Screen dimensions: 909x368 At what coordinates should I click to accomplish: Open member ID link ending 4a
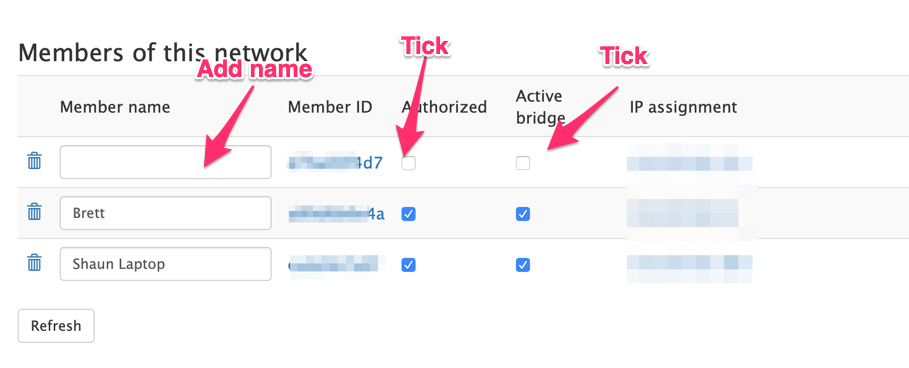tap(336, 214)
